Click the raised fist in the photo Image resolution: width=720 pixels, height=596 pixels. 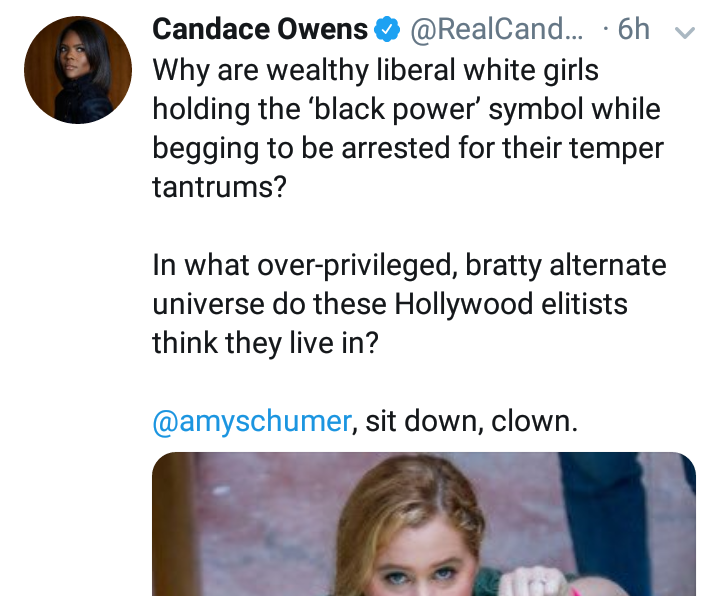click(533, 581)
